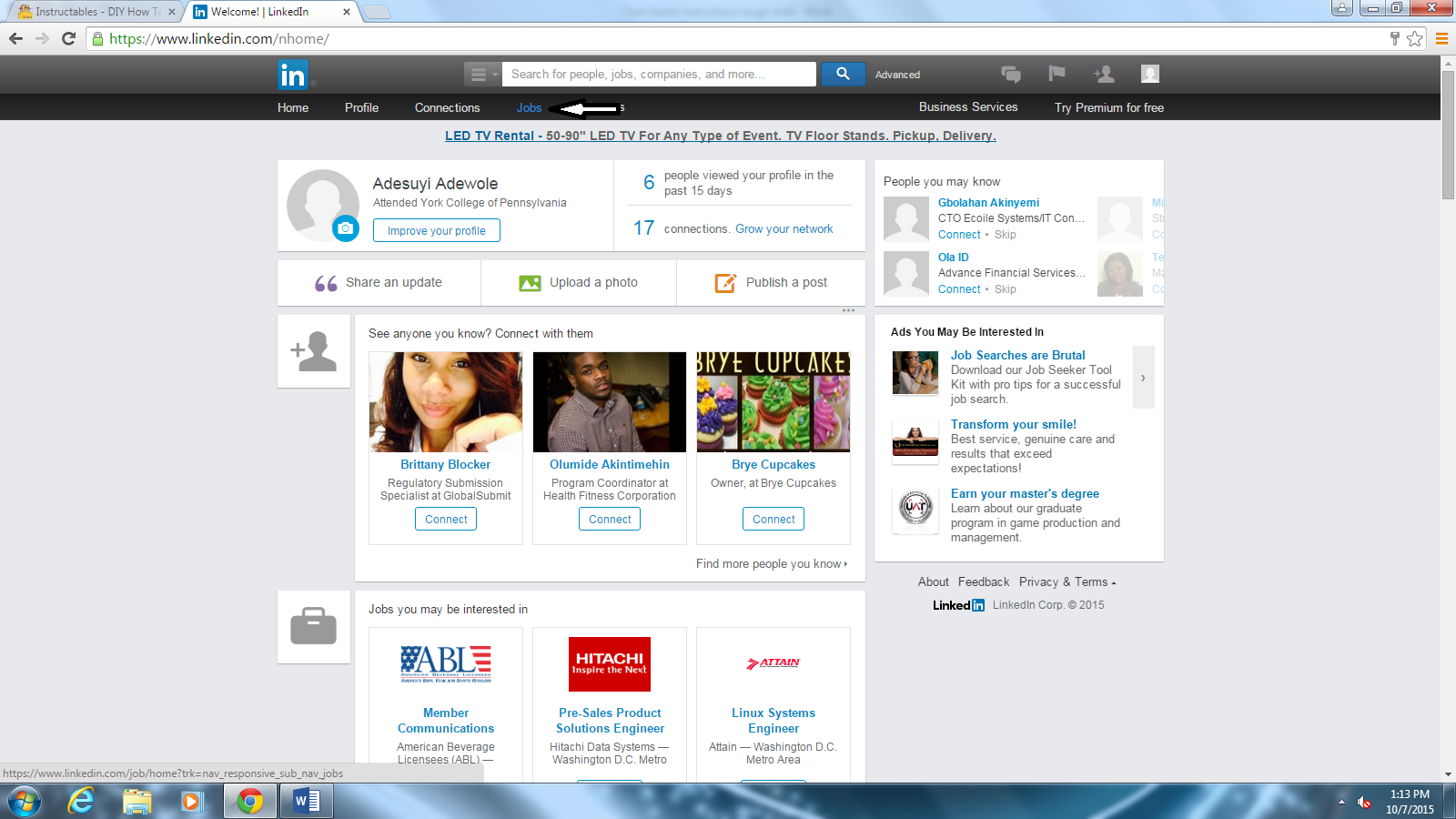Open the Jobs nav menu item
Image resolution: width=1456 pixels, height=819 pixels.
pyautogui.click(x=529, y=107)
